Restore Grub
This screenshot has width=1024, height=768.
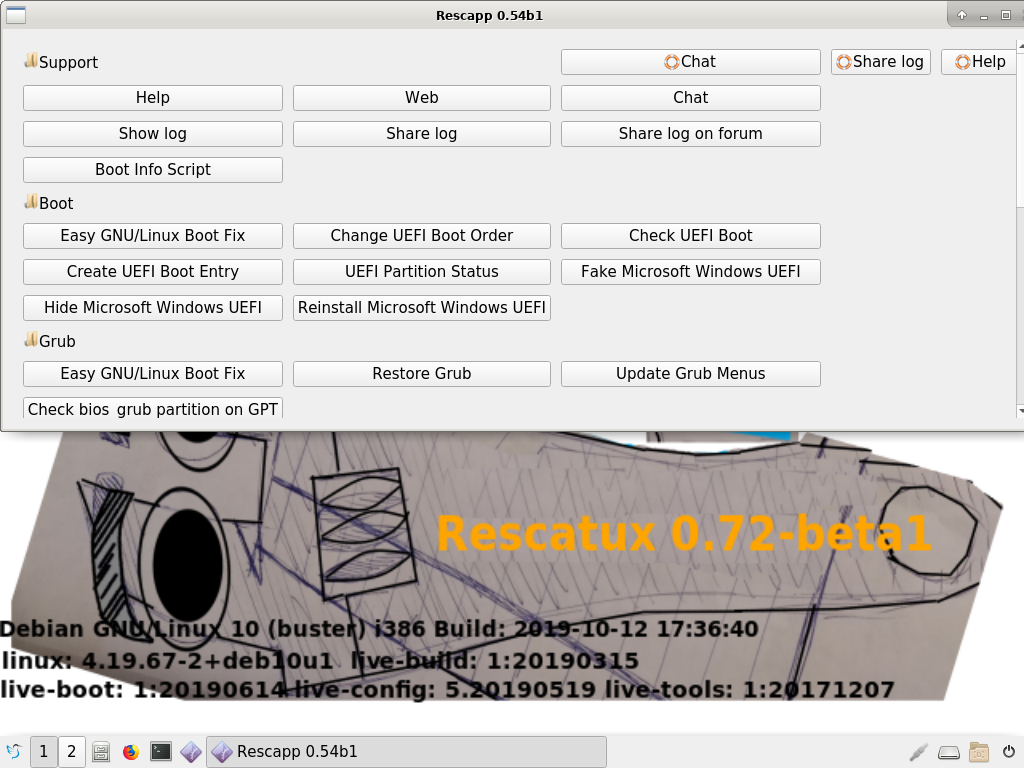421,373
